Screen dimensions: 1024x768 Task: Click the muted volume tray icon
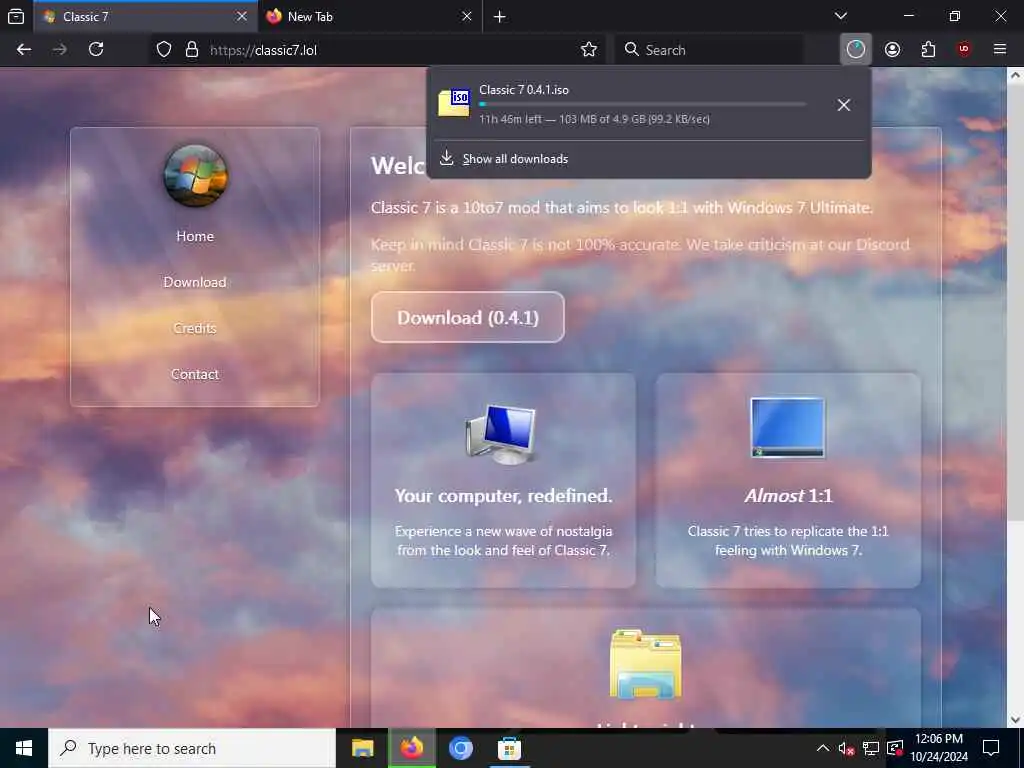coord(846,748)
